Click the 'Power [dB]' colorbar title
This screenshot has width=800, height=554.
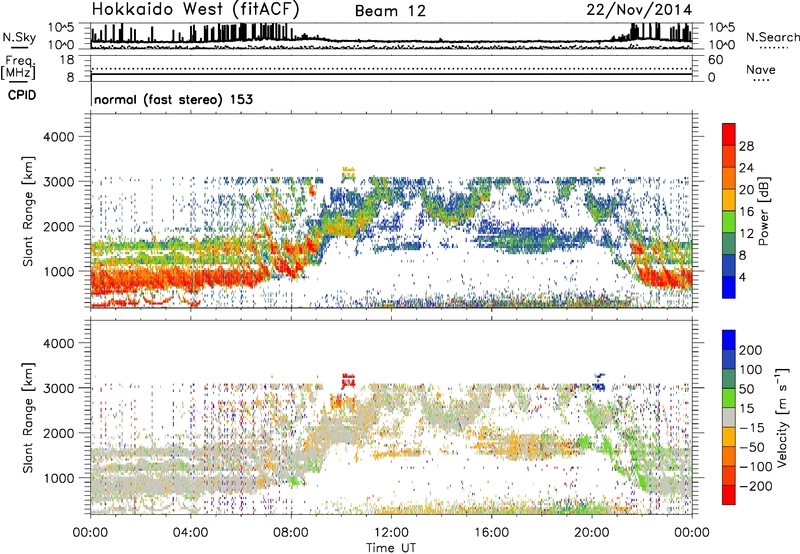[763, 212]
